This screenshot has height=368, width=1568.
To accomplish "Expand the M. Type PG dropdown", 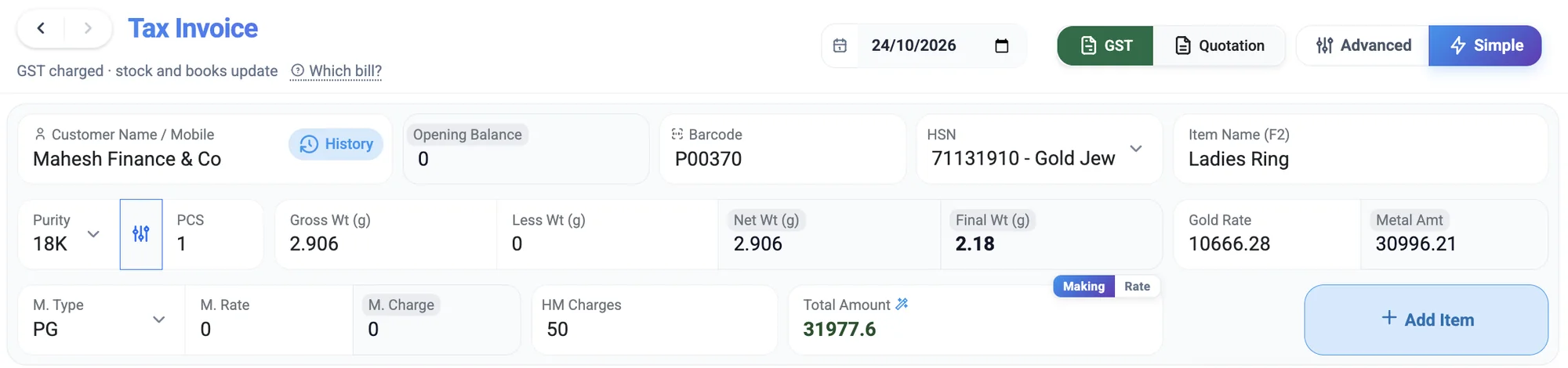I will click(158, 319).
